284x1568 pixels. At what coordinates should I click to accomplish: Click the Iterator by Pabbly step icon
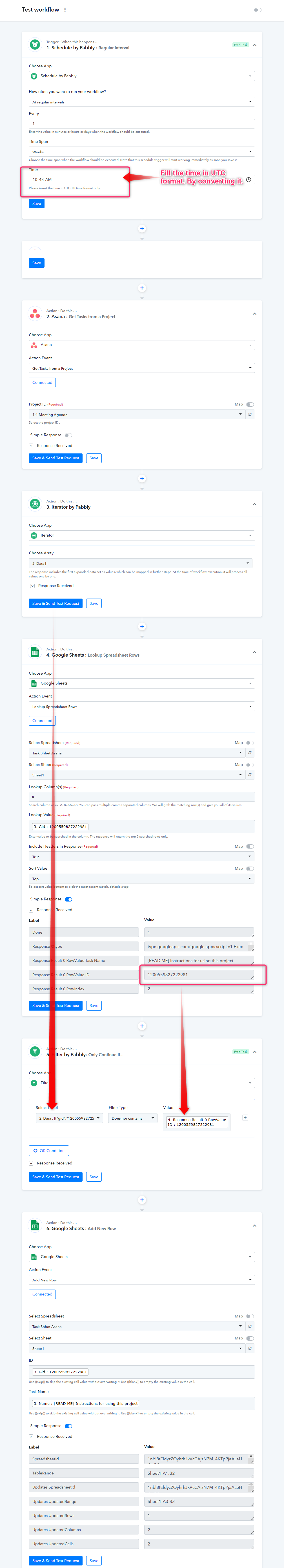point(35,504)
